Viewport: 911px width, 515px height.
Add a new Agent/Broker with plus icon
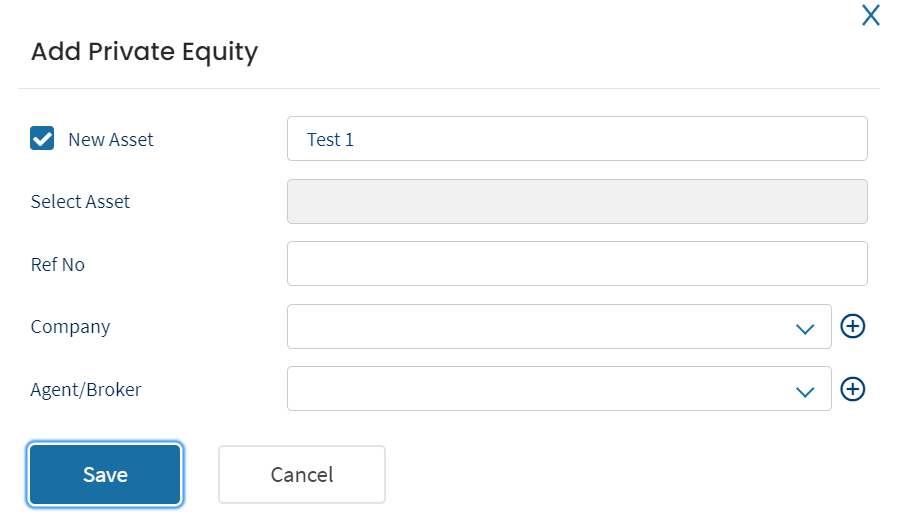(852, 389)
